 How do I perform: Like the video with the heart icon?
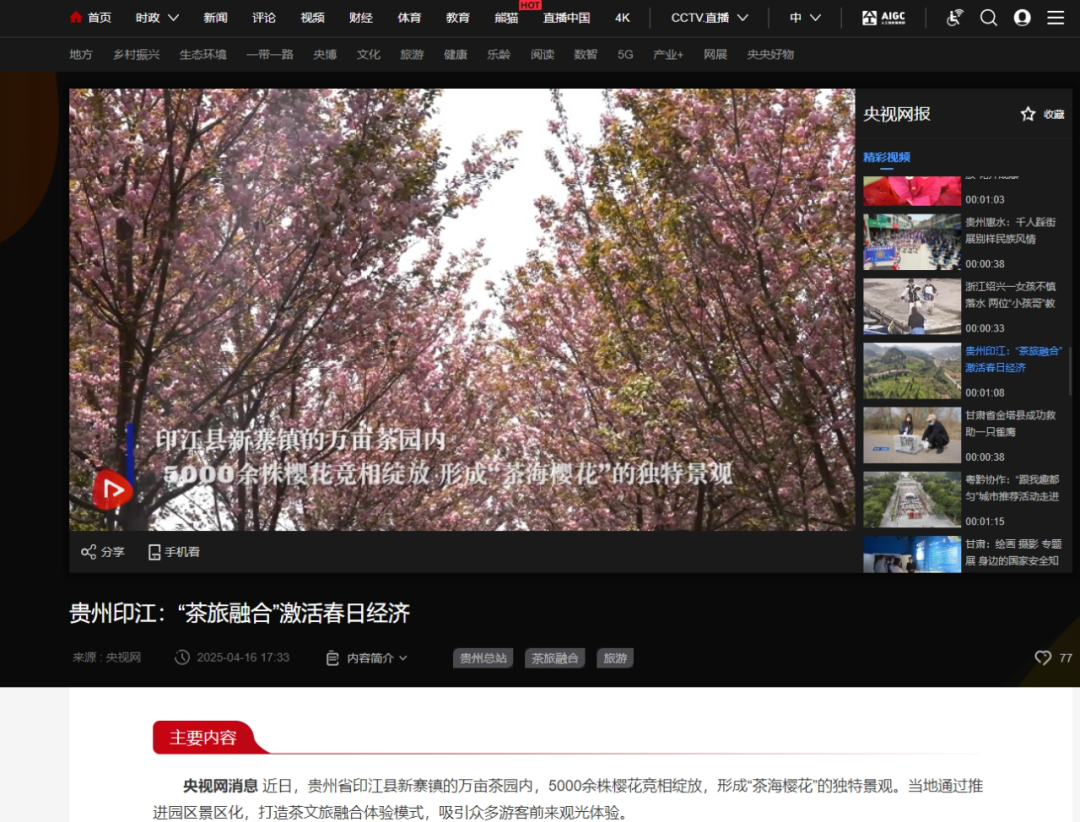(1043, 658)
